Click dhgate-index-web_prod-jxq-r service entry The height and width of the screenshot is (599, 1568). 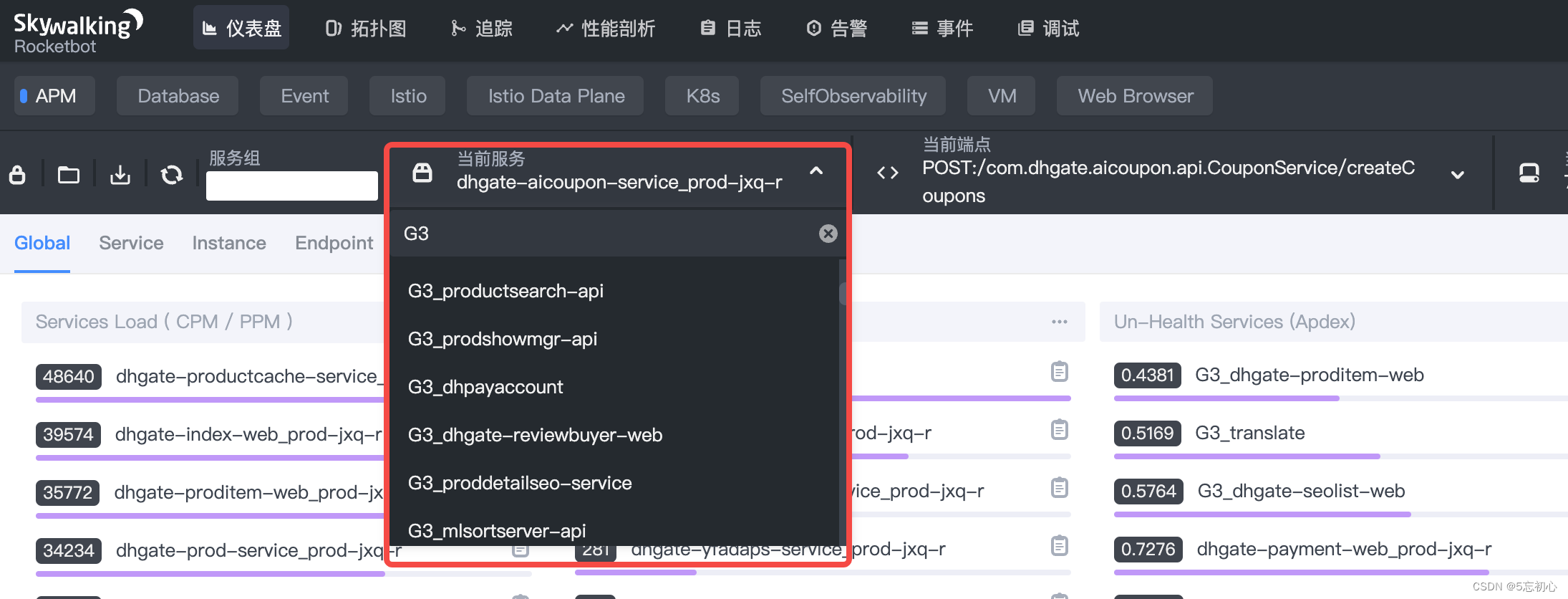tap(248, 434)
